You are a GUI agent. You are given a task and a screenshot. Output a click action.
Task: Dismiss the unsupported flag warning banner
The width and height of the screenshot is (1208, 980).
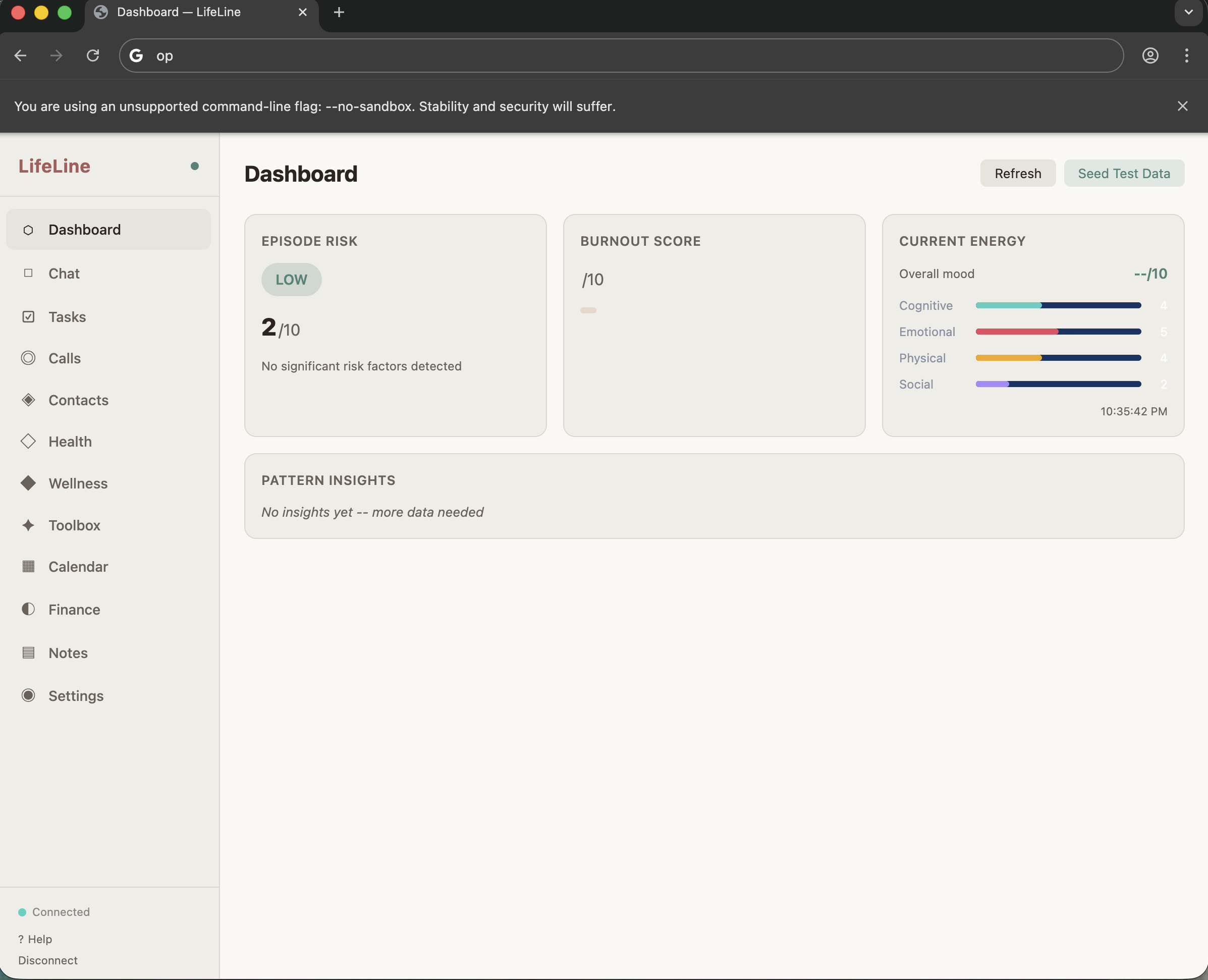[x=1183, y=106]
